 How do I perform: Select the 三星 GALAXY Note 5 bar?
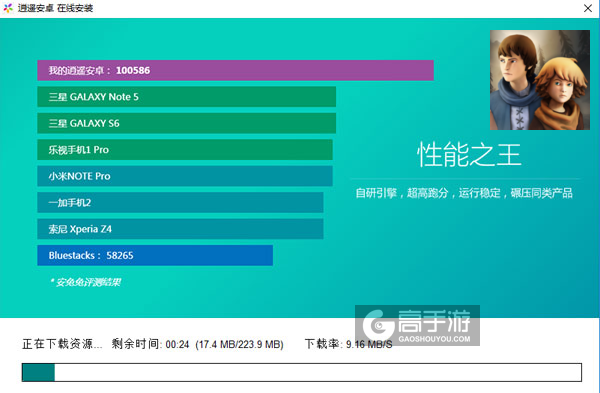pyautogui.click(x=186, y=97)
